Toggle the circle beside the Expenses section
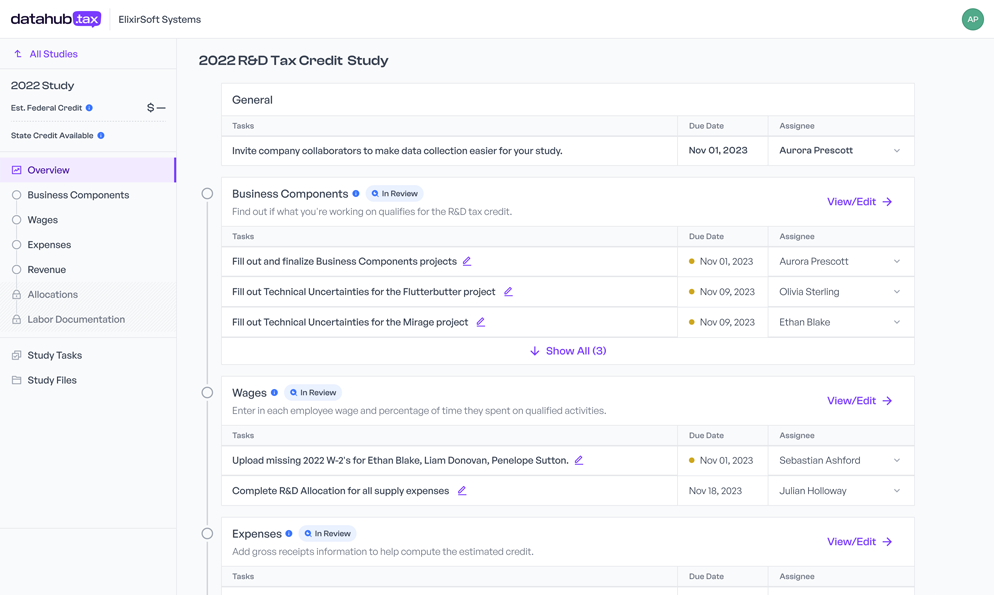Viewport: 994px width, 595px height. 207,534
